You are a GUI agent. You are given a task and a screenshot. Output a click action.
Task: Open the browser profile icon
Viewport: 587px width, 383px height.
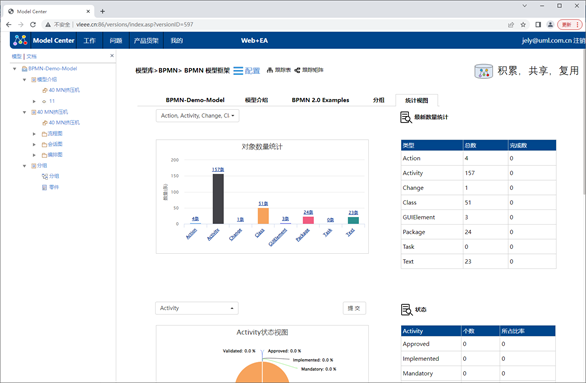550,25
